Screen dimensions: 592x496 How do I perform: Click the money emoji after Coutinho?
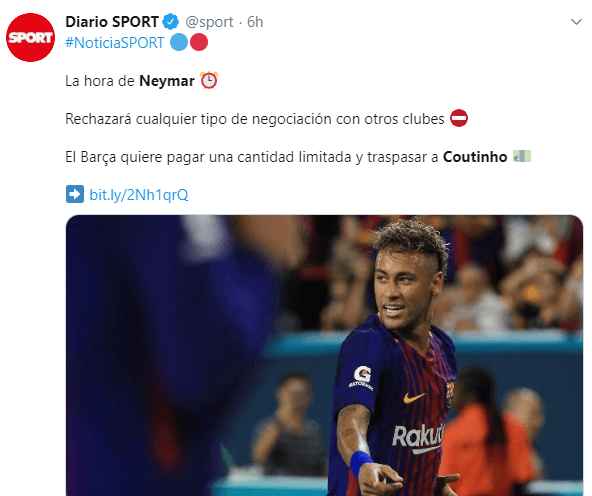[522, 156]
